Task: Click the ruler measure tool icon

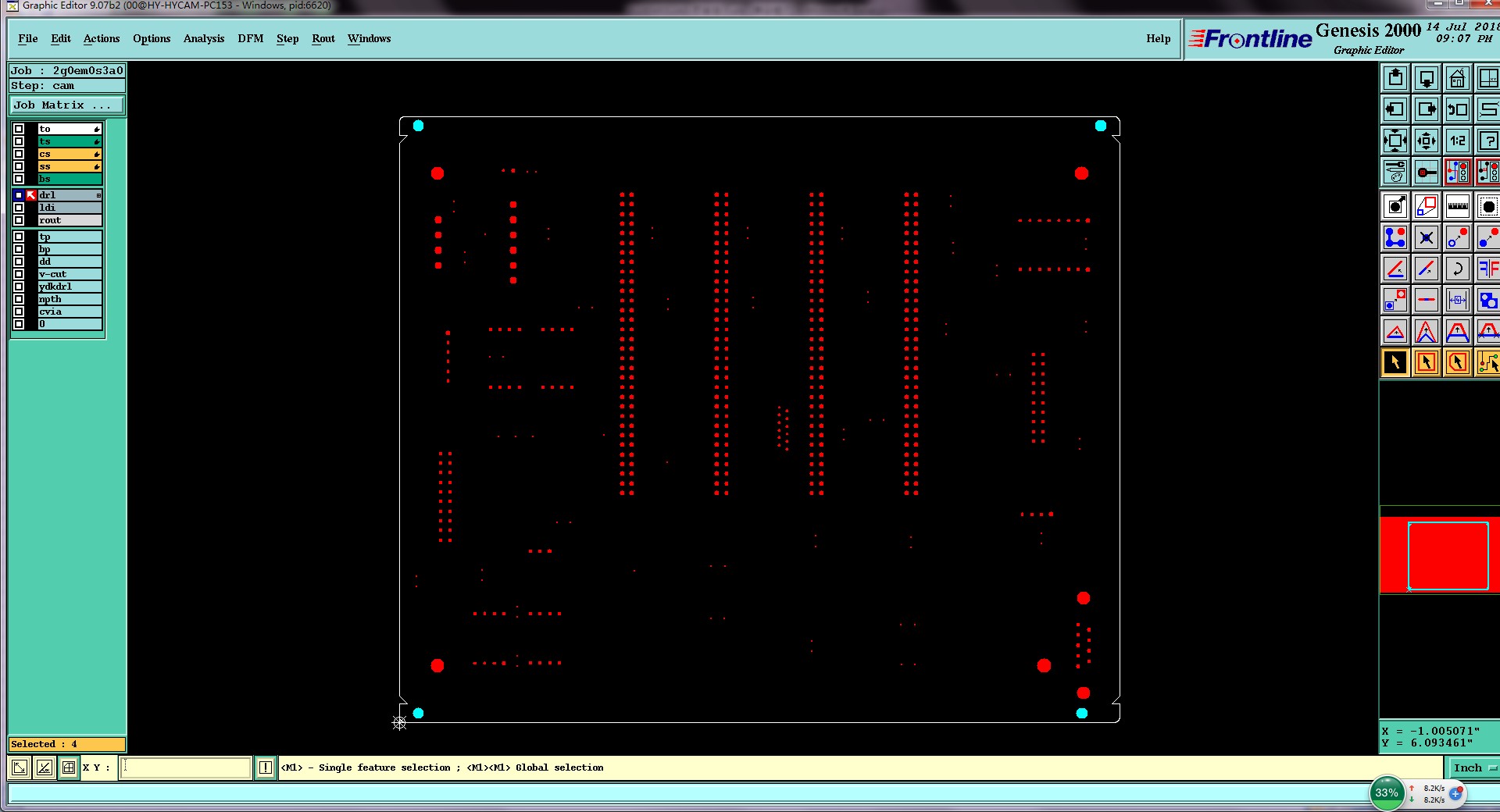Action: 1457,206
